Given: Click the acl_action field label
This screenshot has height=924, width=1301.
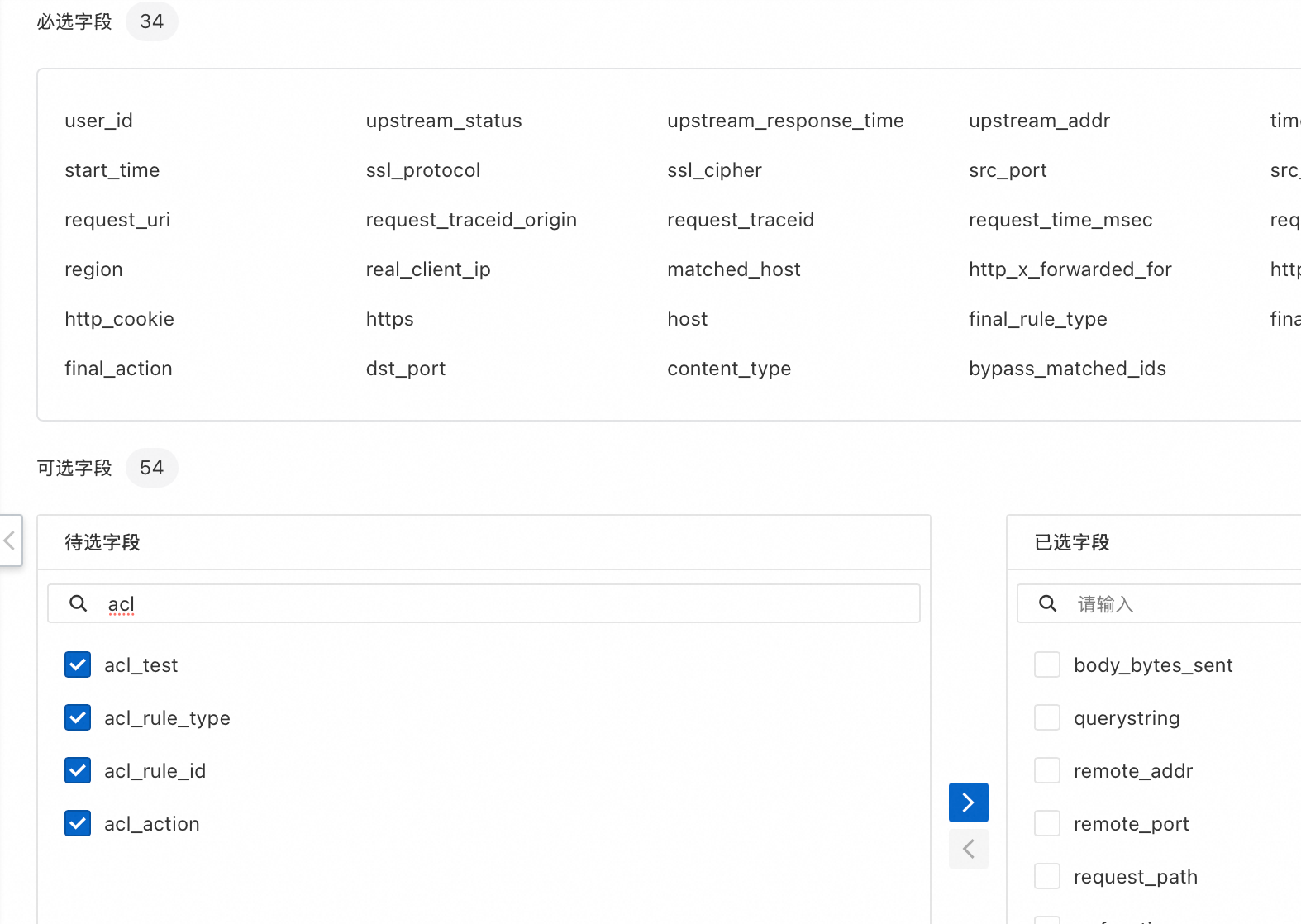Looking at the screenshot, I should [x=152, y=824].
